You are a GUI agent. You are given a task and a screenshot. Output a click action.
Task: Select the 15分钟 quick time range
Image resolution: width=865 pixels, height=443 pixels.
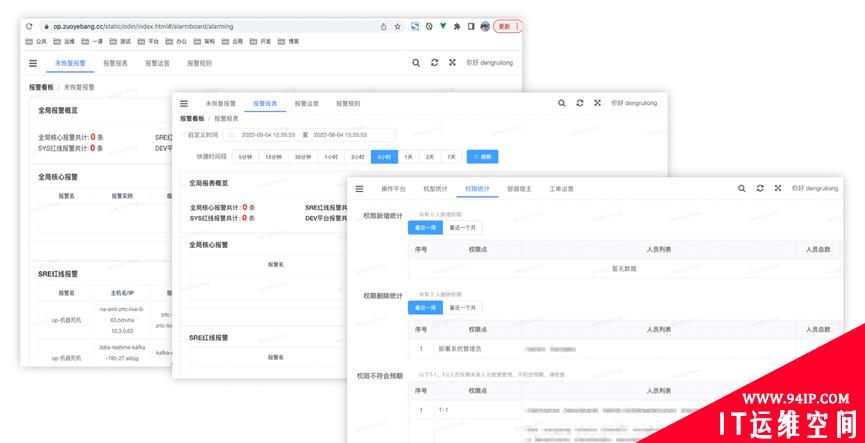274,157
